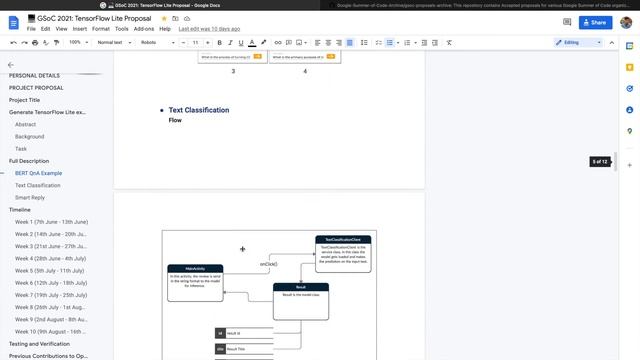This screenshot has height=360, width=640.
Task: Select right align
Action: pyautogui.click(x=339, y=42)
